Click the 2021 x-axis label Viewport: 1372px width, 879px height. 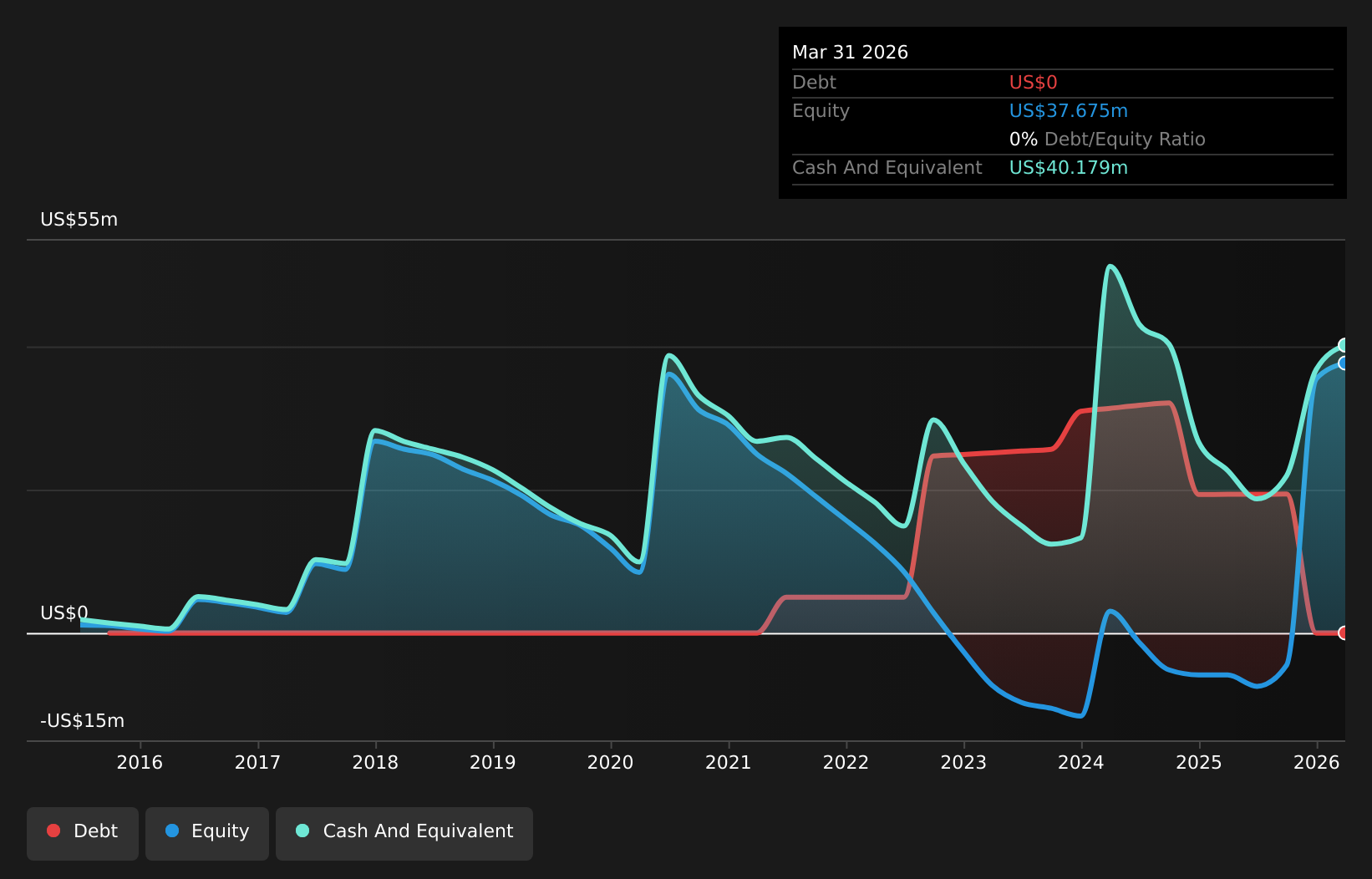[729, 762]
